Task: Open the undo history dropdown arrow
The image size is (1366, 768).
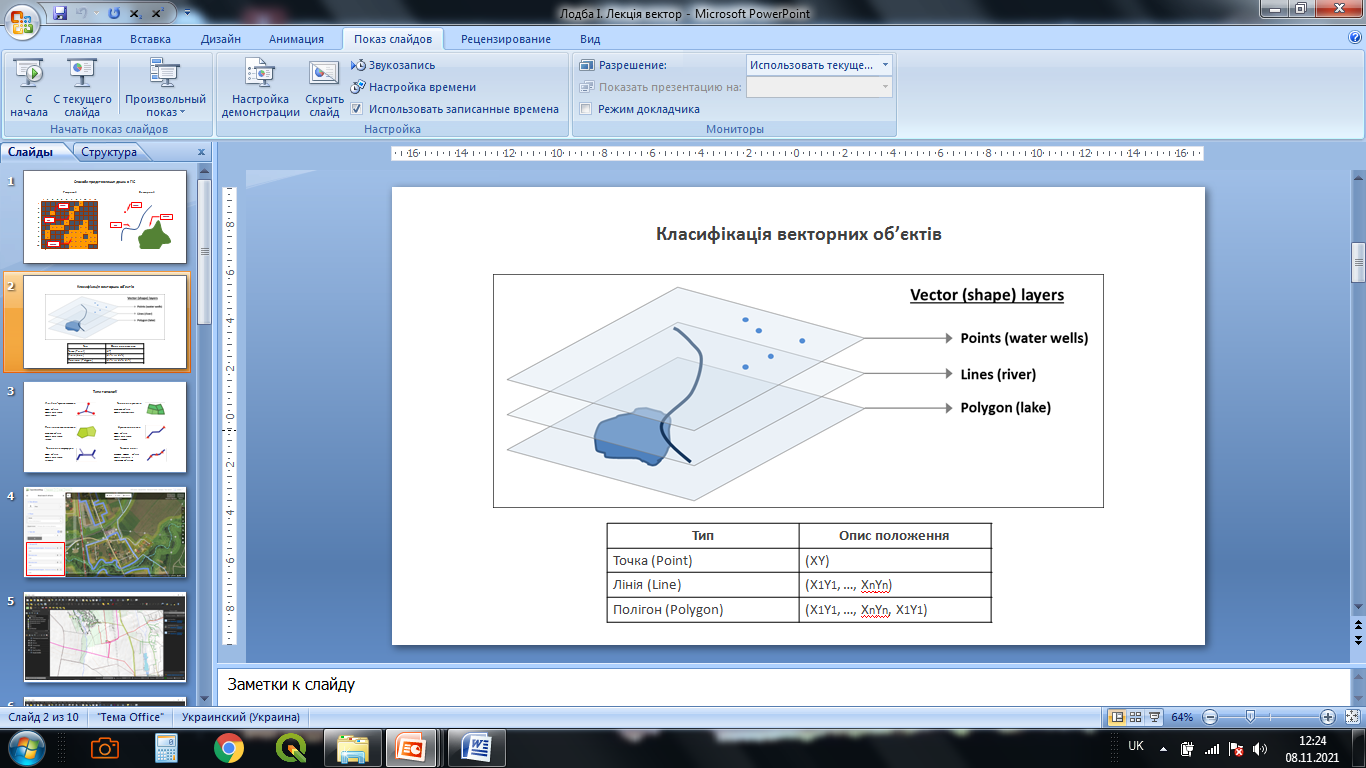Action: pyautogui.click(x=97, y=14)
